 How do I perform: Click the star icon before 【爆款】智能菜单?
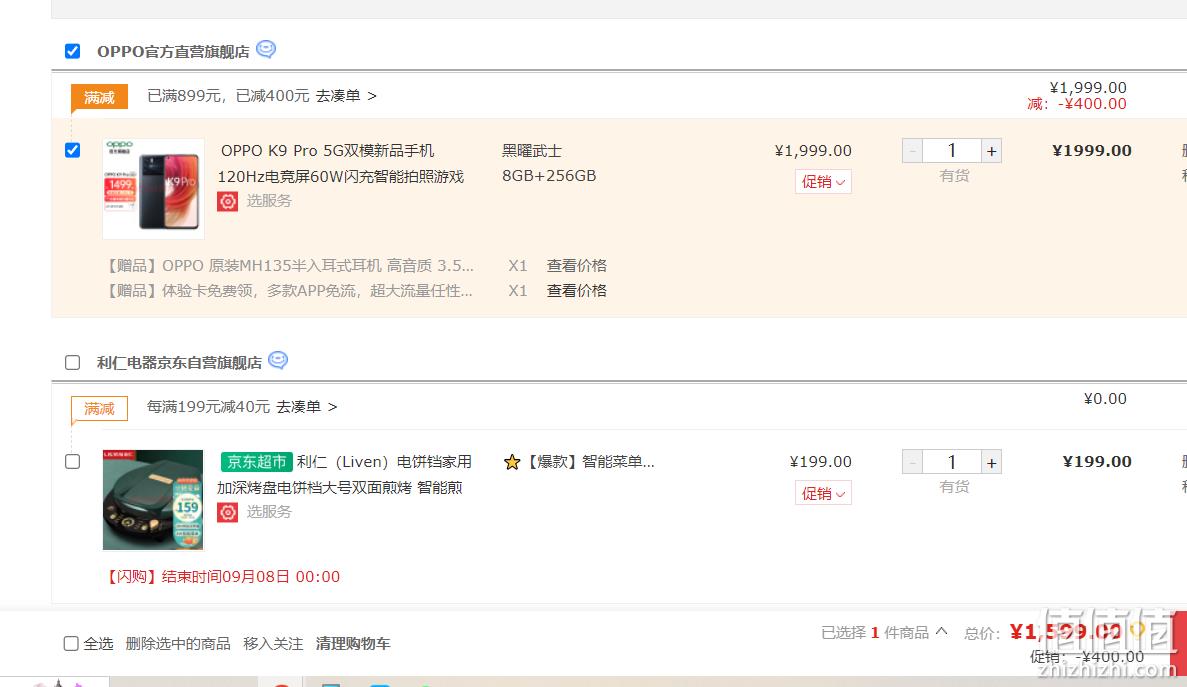512,462
